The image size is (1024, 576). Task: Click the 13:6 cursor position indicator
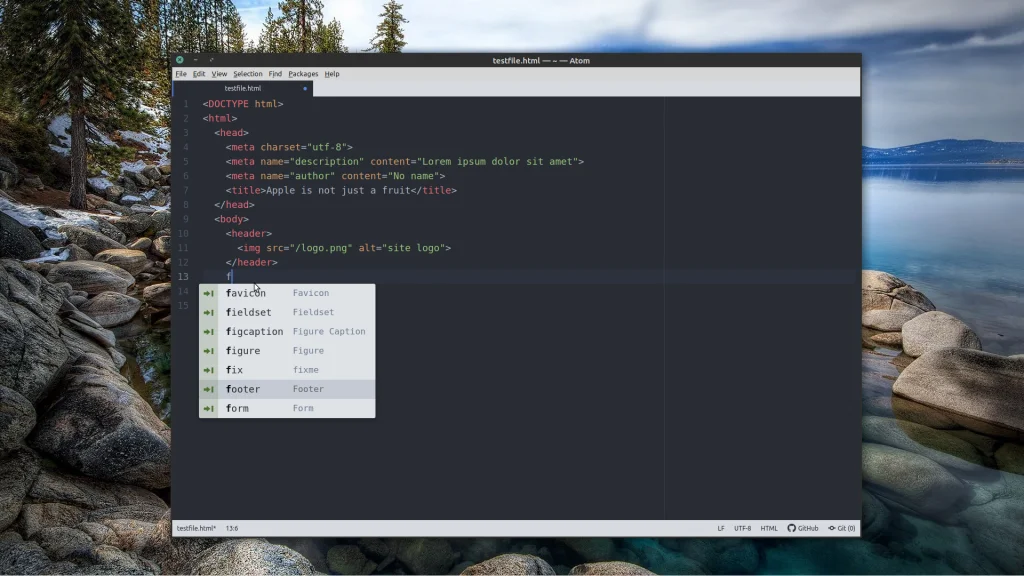click(x=231, y=528)
